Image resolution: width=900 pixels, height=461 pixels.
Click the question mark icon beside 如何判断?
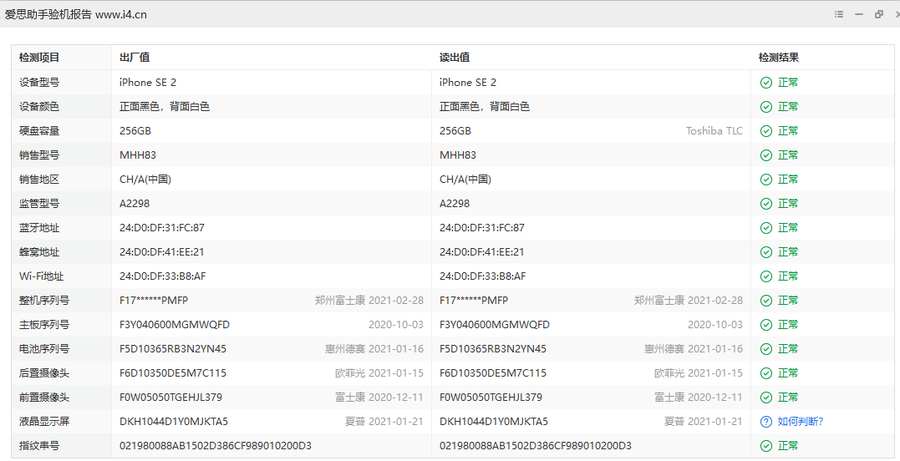(766, 421)
